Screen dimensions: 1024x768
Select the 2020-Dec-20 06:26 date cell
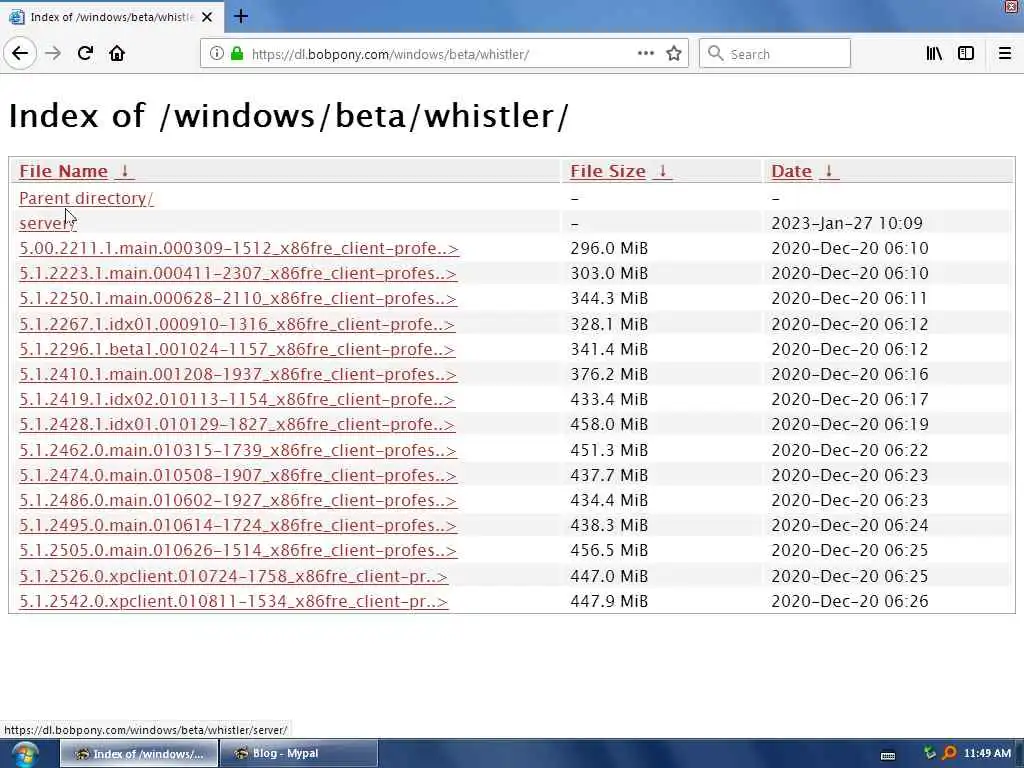tap(850, 601)
